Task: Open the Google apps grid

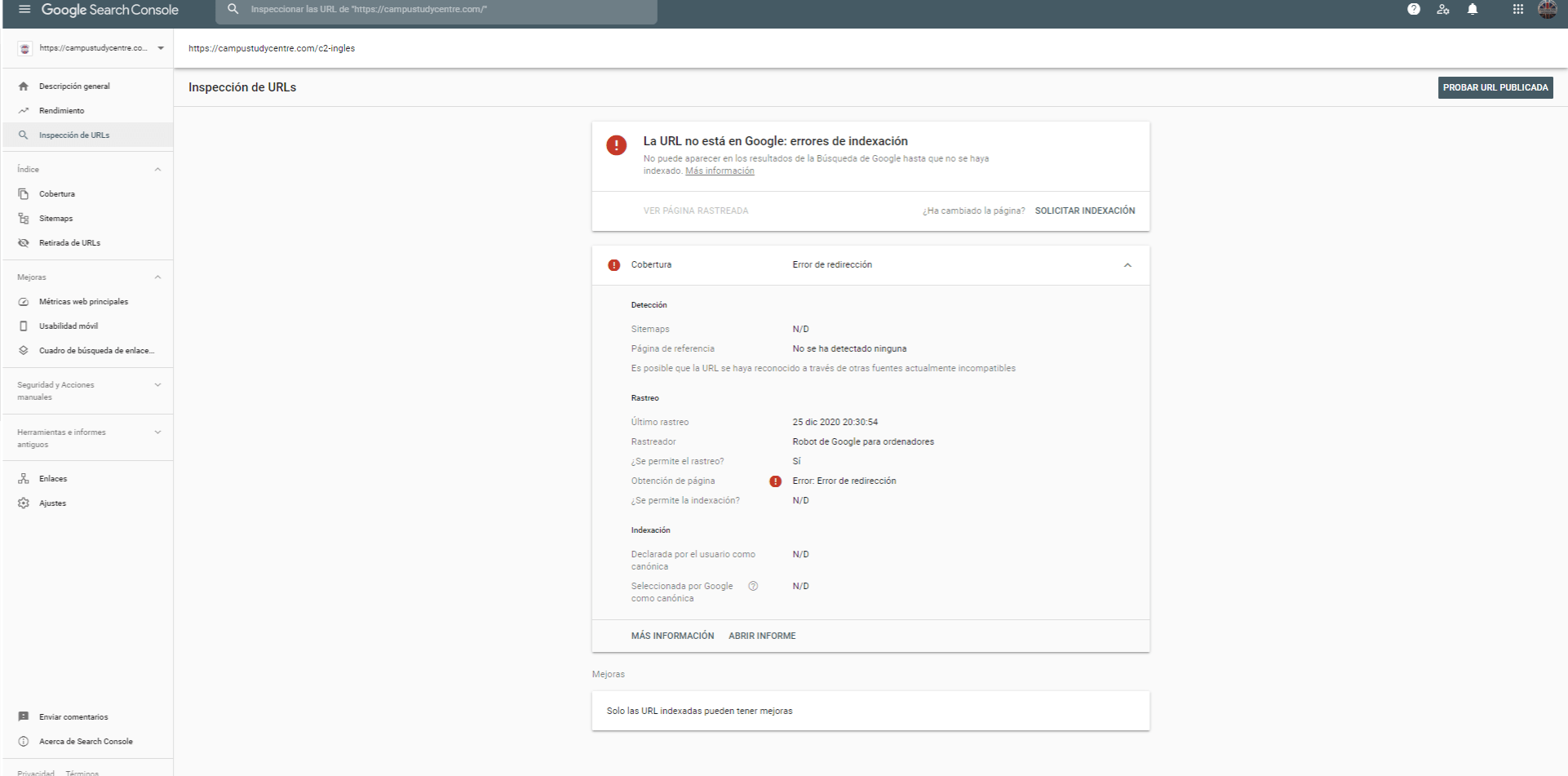Action: tap(1517, 10)
